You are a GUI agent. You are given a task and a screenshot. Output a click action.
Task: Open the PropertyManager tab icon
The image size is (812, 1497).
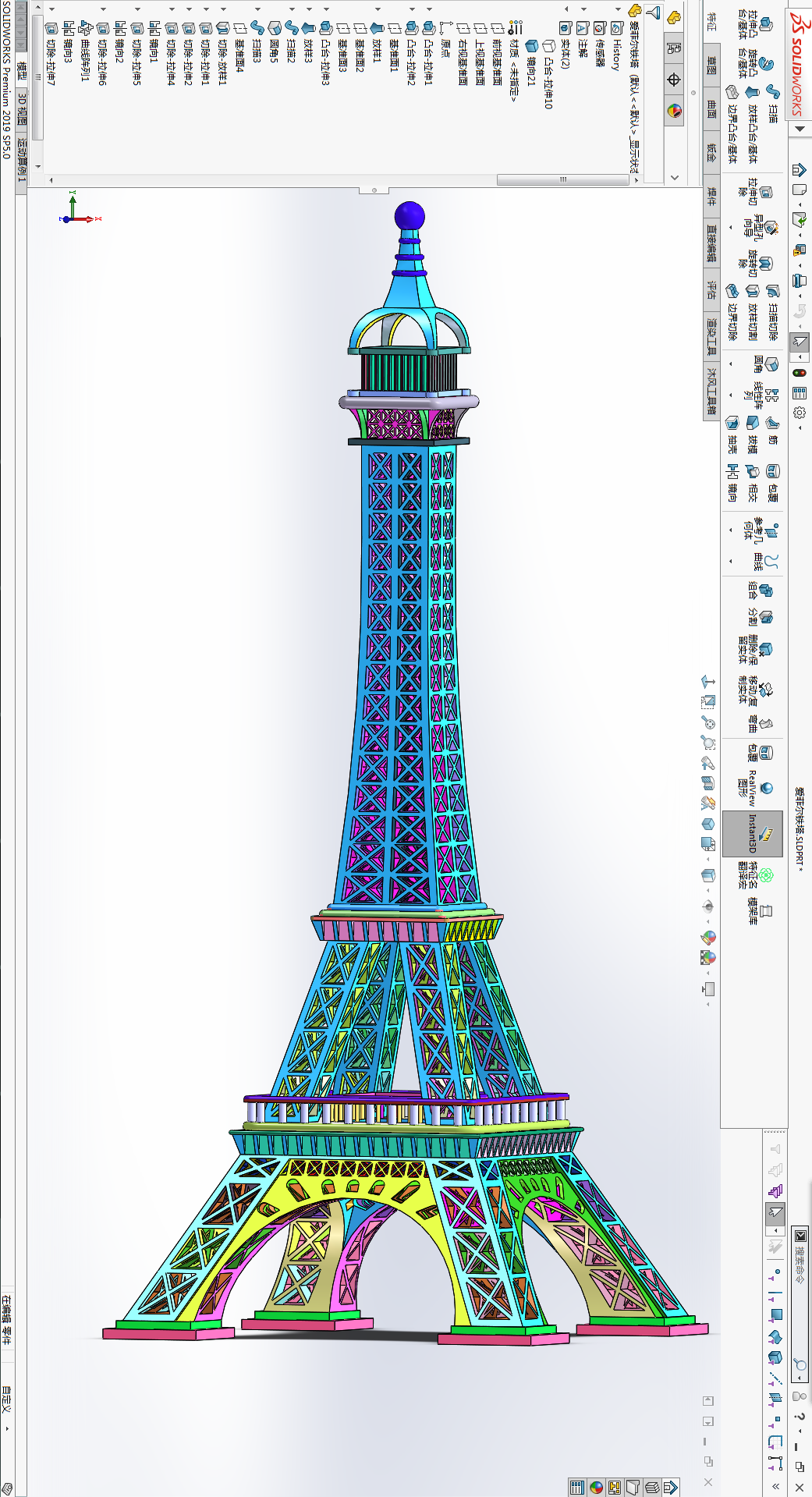674,47
